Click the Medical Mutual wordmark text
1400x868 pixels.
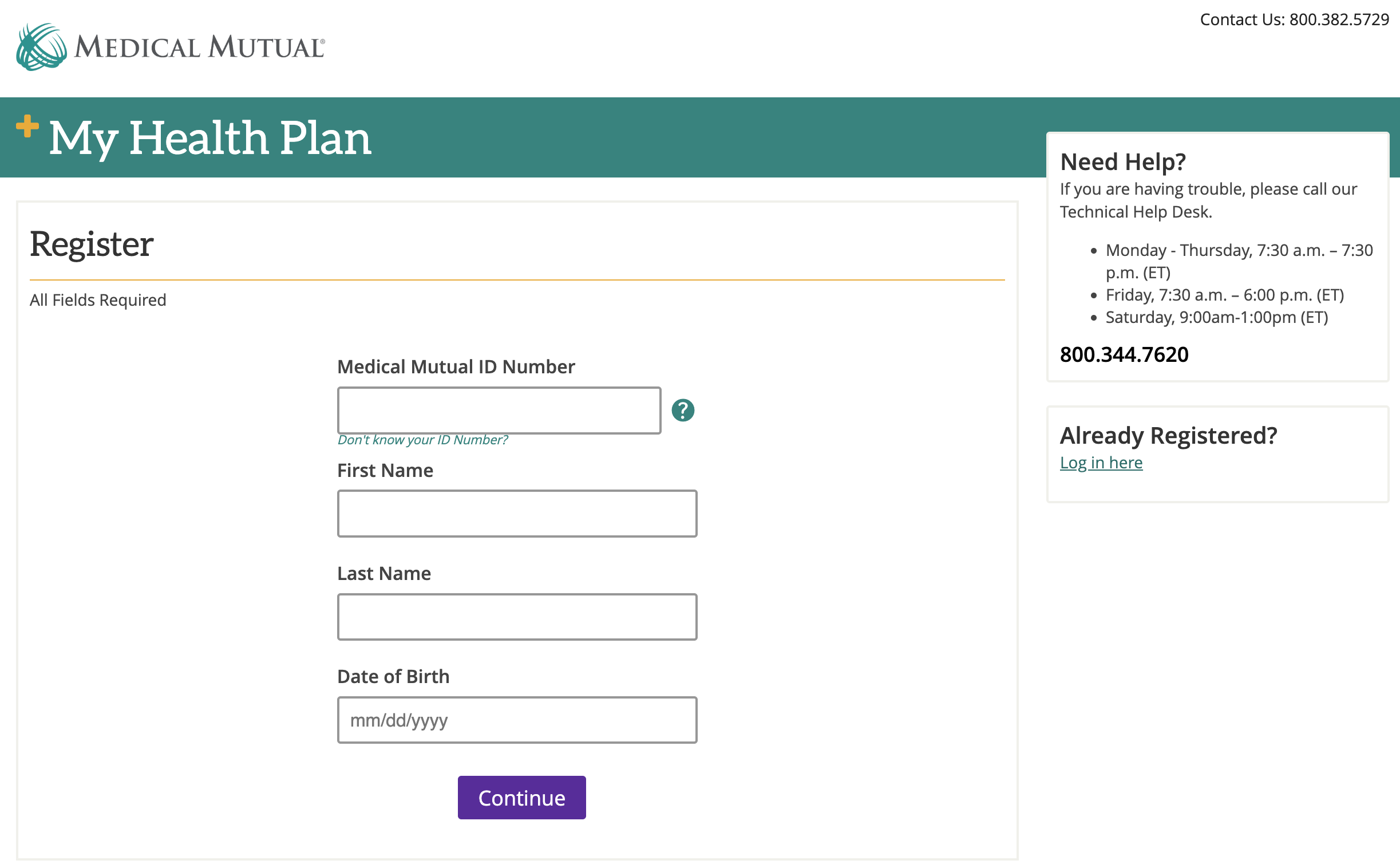click(x=200, y=47)
